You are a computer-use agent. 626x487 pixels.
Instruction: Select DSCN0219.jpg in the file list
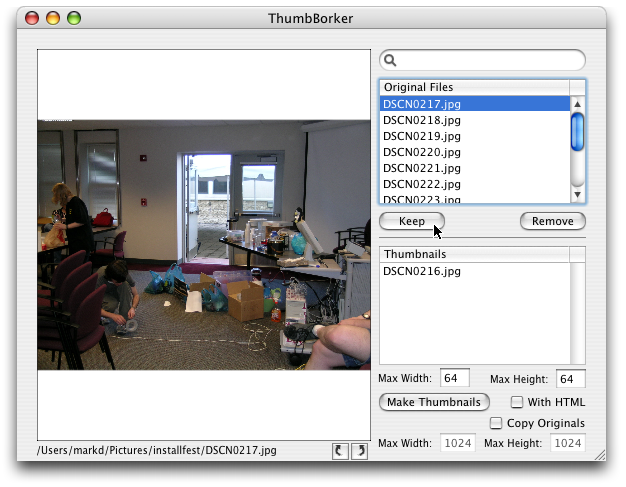pyautogui.click(x=475, y=136)
